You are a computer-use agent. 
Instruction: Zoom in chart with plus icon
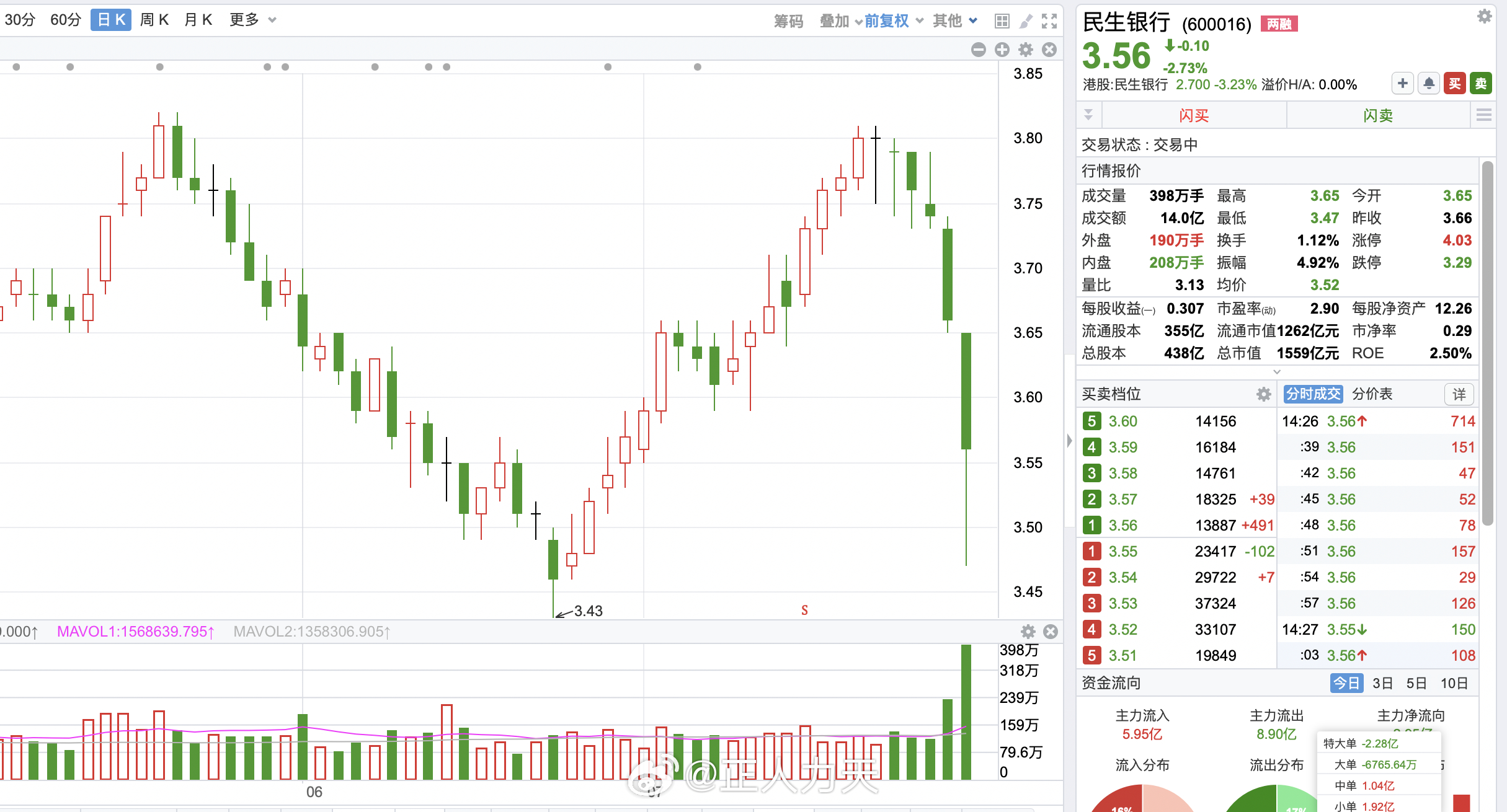(1002, 50)
